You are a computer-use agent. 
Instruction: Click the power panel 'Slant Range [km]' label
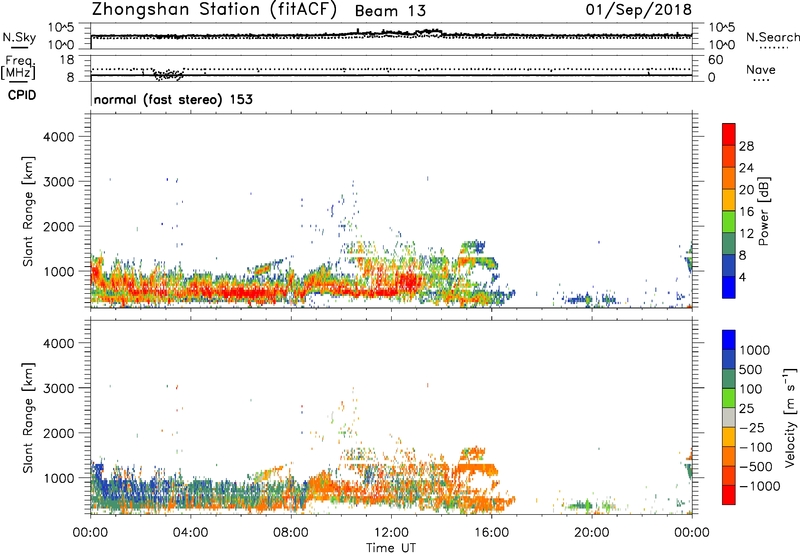coord(27,212)
